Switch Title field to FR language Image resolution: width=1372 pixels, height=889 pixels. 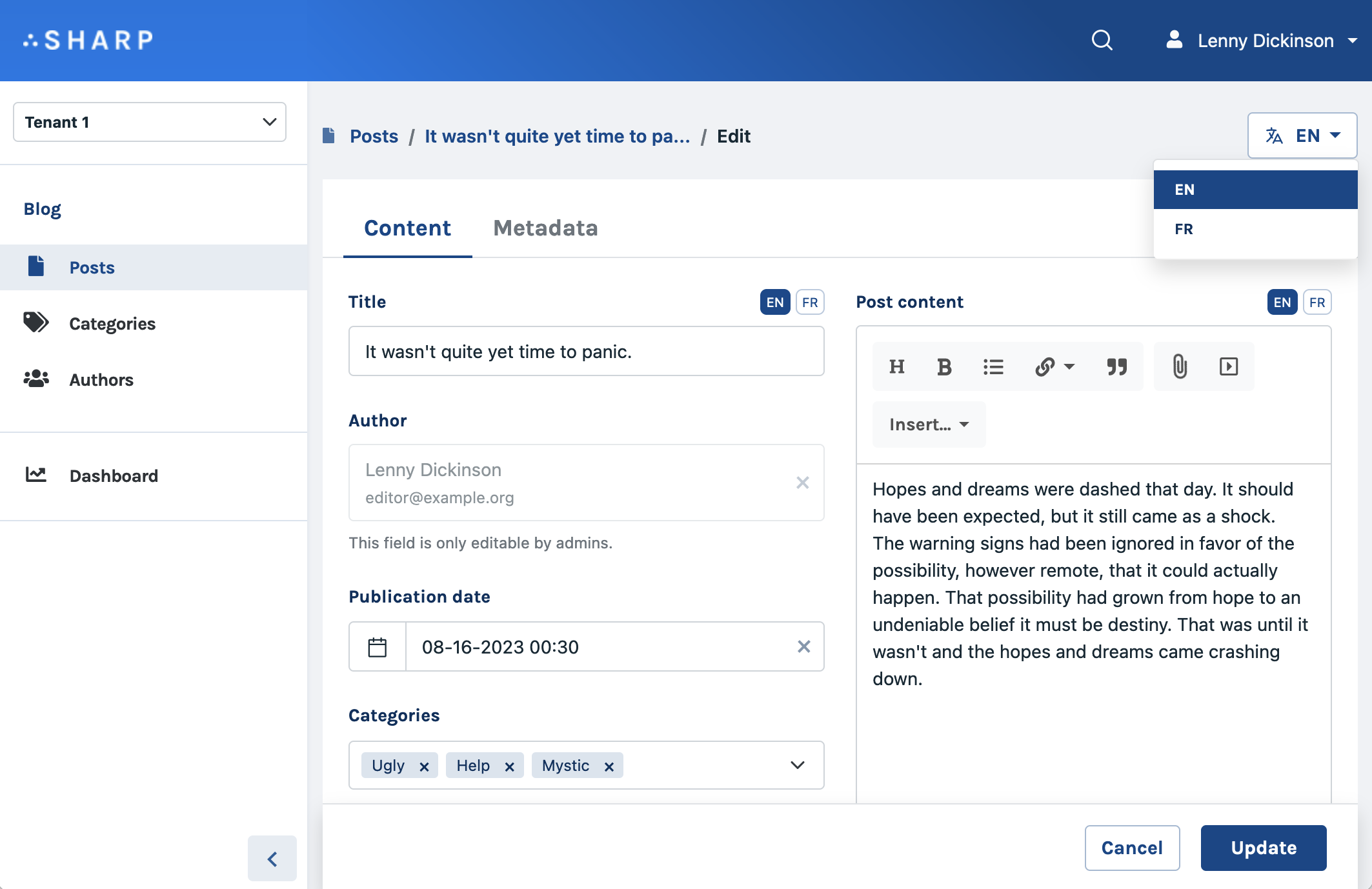coord(811,302)
